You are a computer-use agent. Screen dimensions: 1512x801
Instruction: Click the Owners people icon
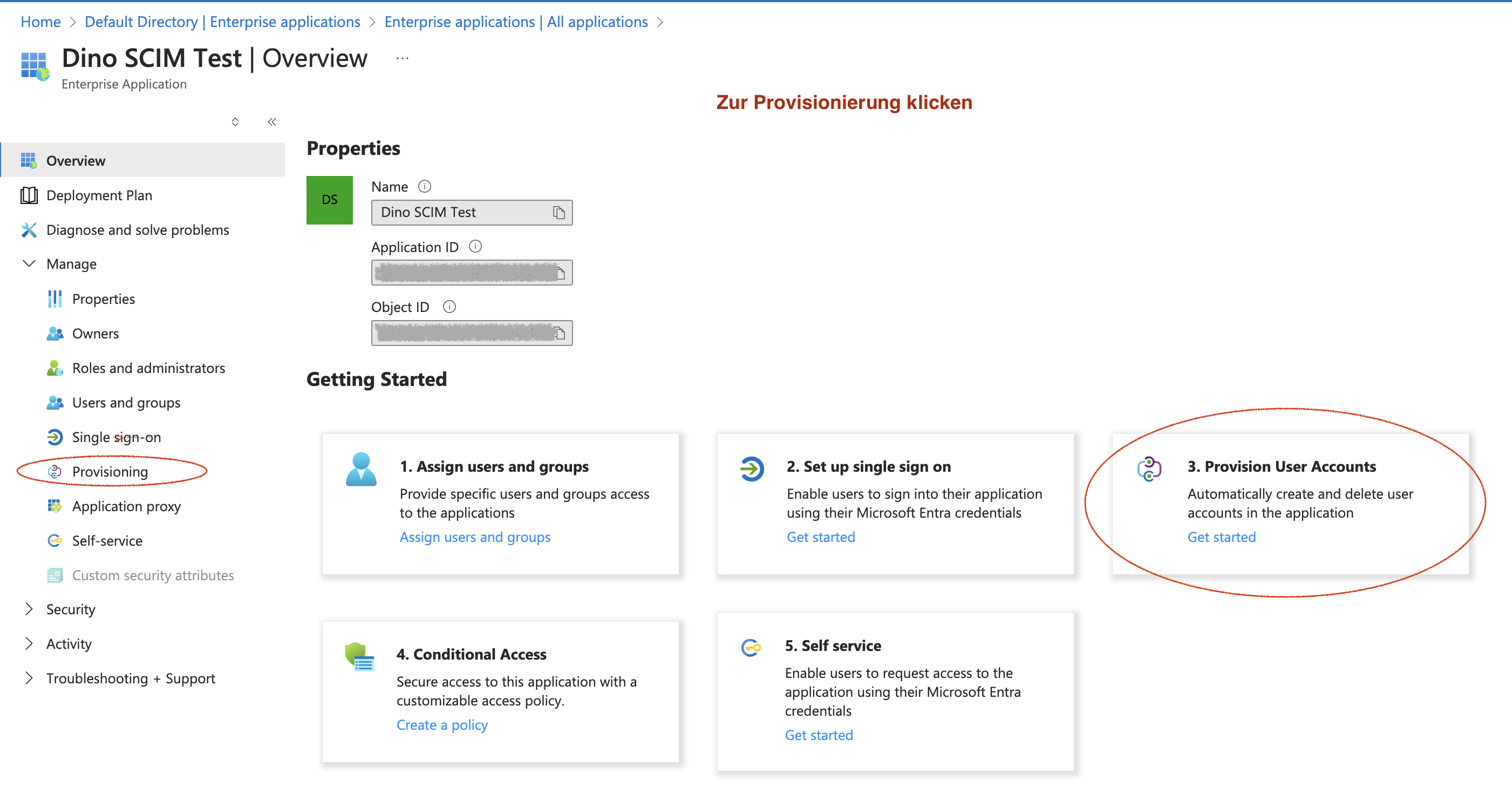click(55, 334)
